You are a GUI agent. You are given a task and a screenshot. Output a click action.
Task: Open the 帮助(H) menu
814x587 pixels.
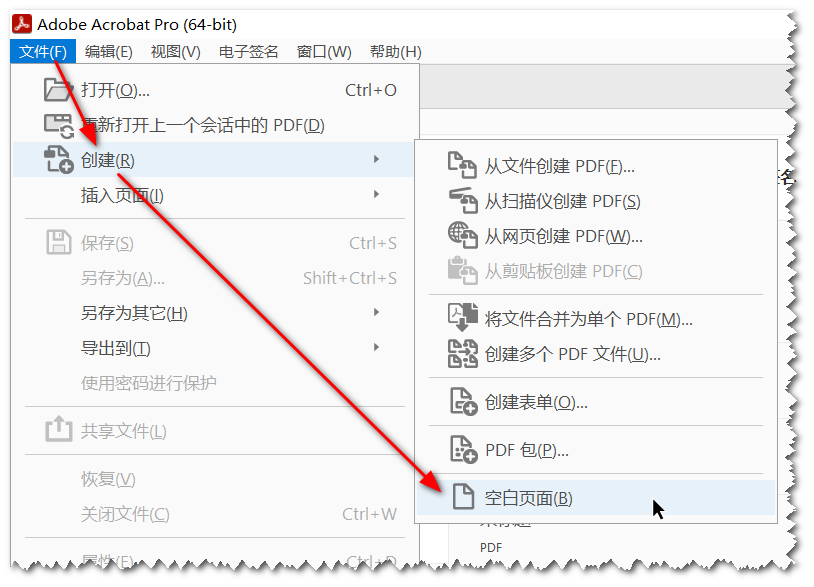pos(396,51)
